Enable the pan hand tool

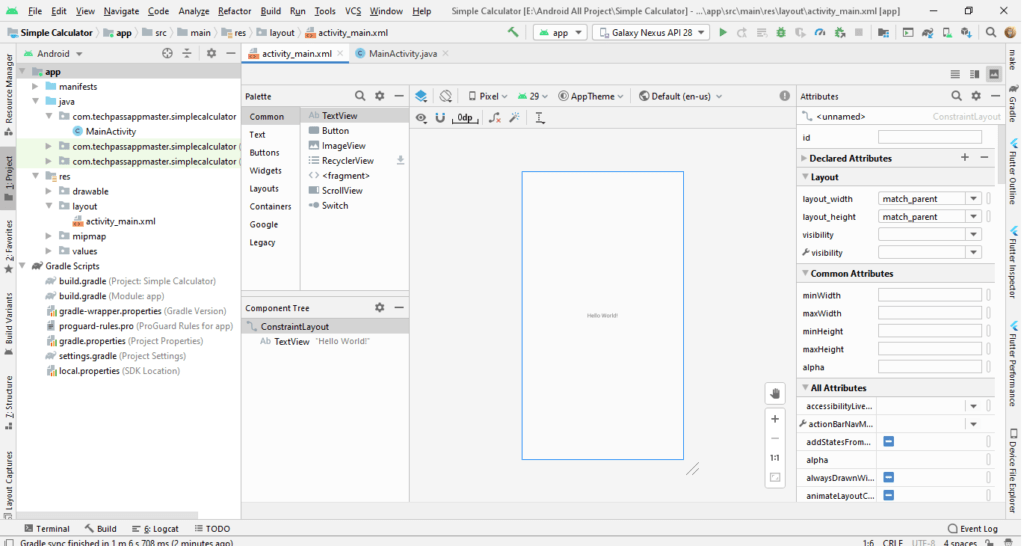click(x=775, y=393)
